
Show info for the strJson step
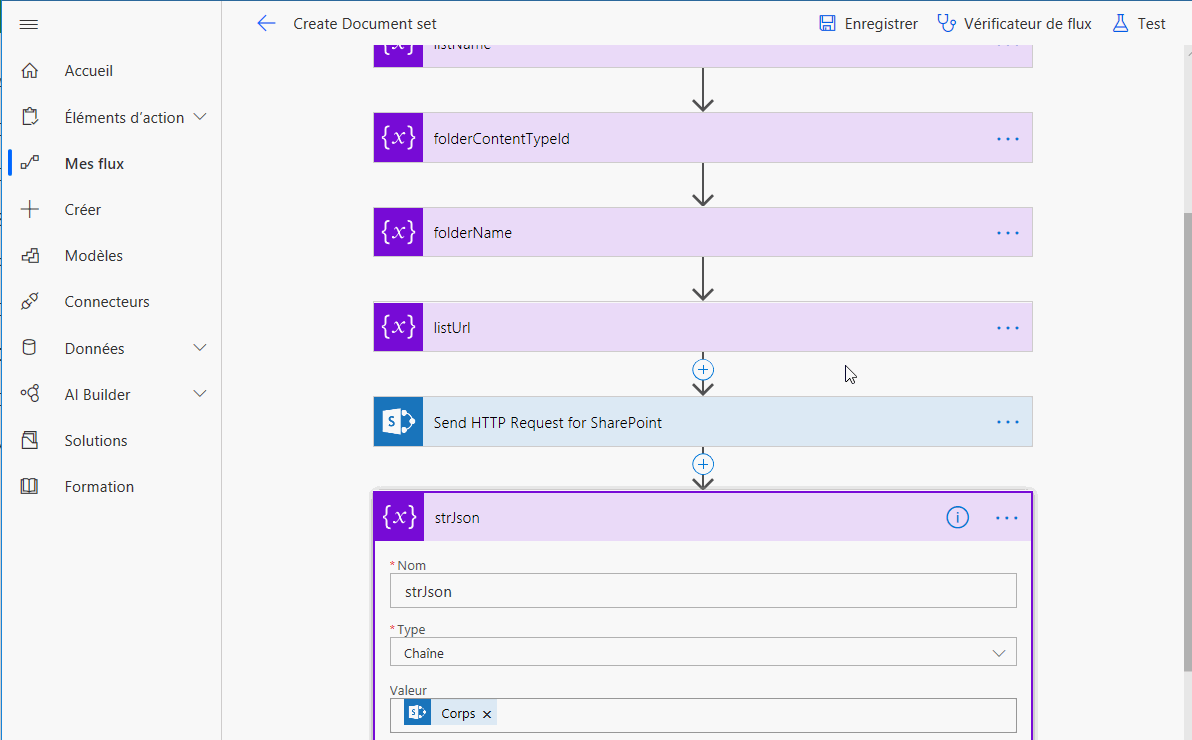click(957, 518)
